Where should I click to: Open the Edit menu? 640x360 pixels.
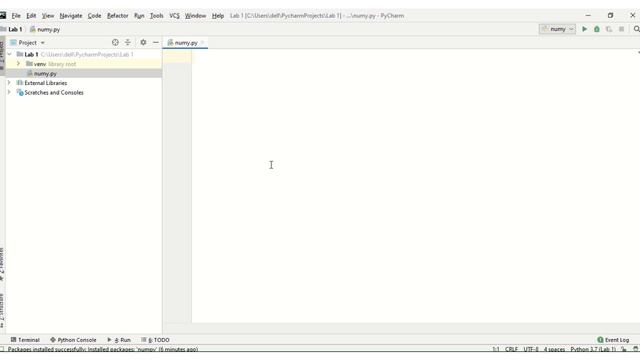tap(31, 16)
